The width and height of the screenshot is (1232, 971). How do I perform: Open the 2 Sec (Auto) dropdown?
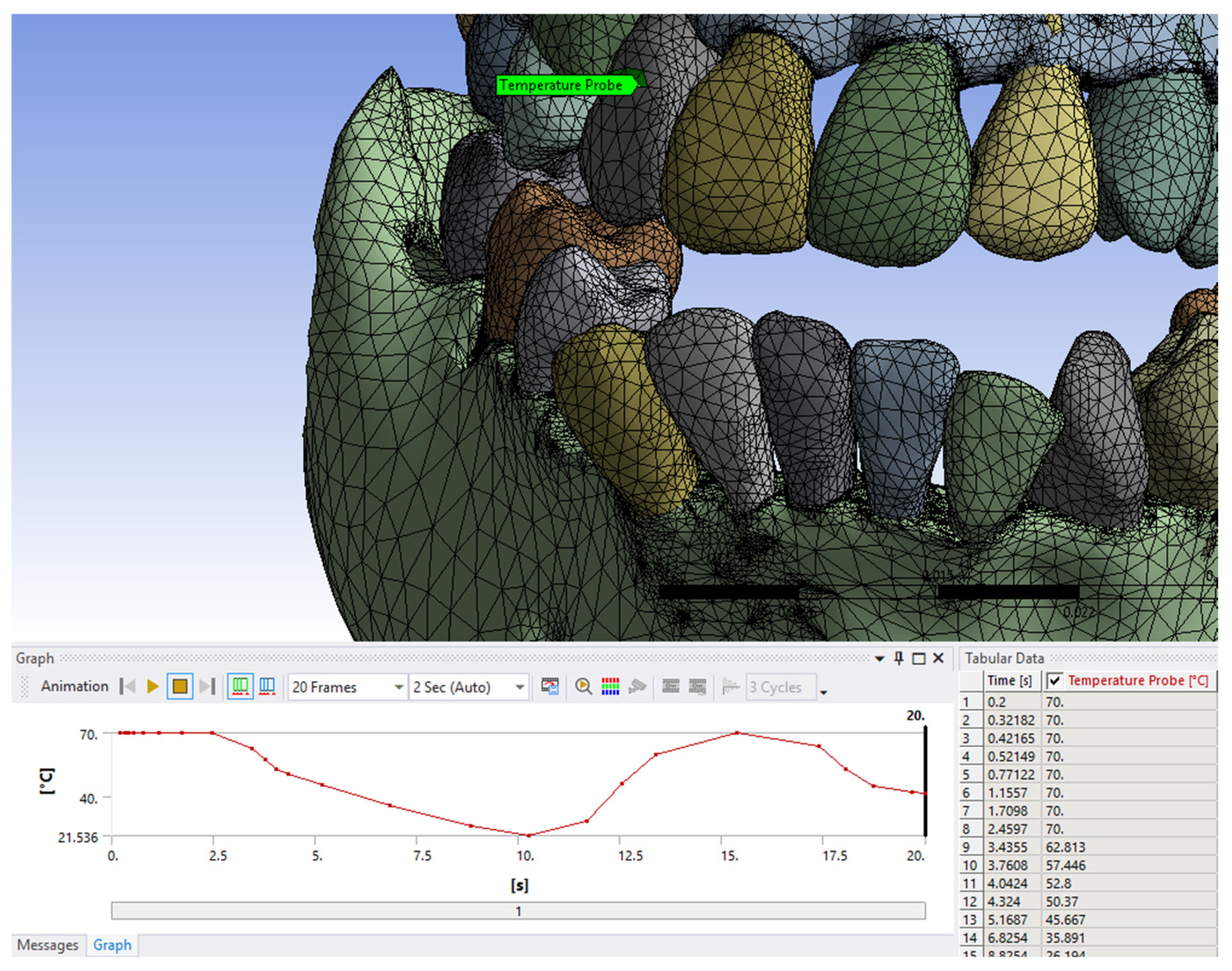[x=520, y=687]
